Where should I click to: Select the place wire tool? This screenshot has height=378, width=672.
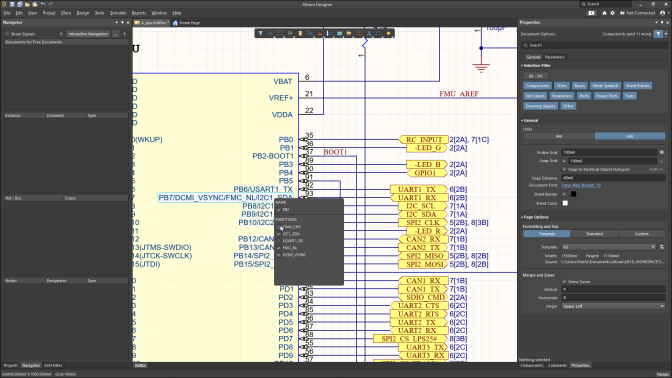[x=310, y=33]
